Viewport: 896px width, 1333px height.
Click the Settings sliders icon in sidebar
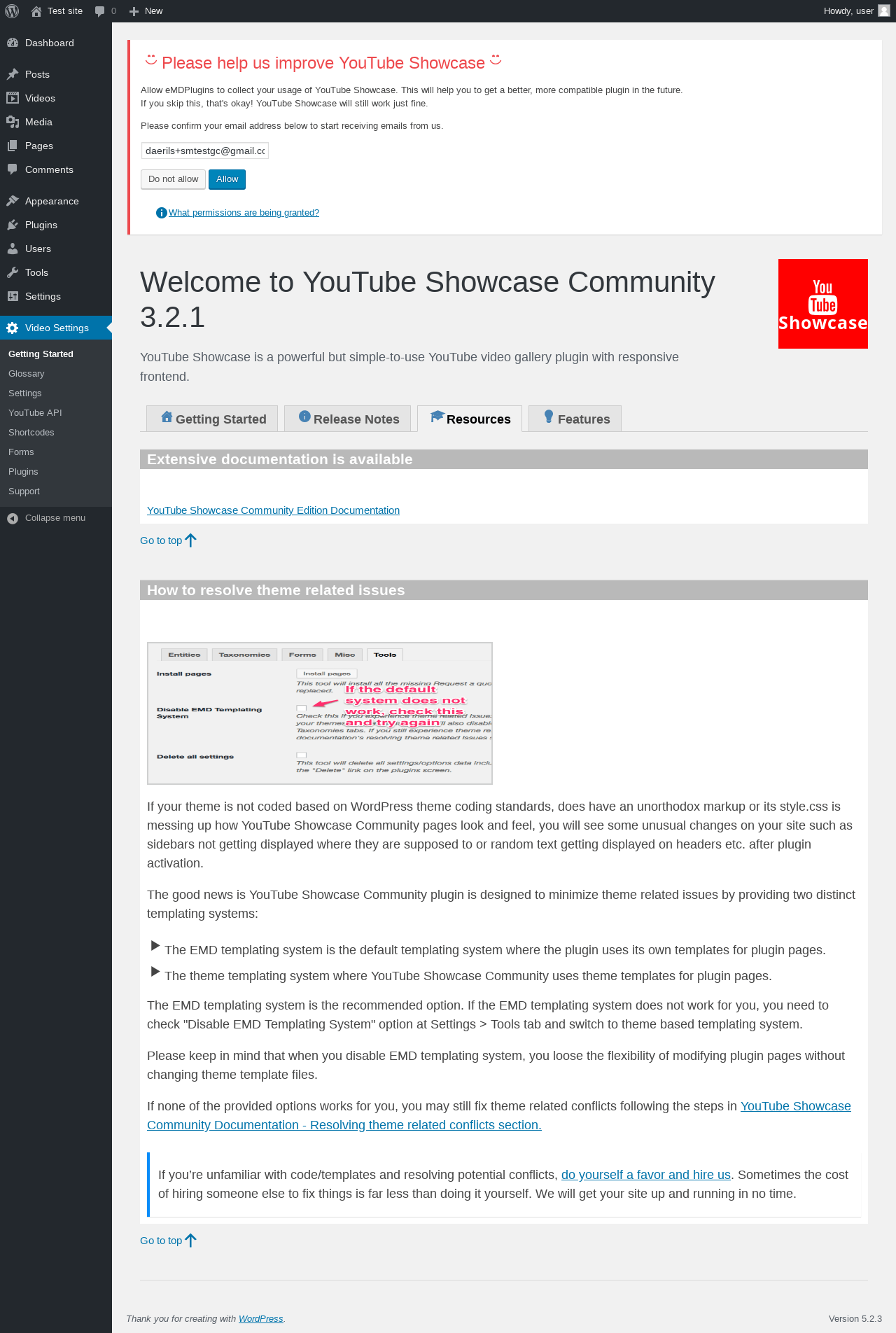(x=13, y=296)
